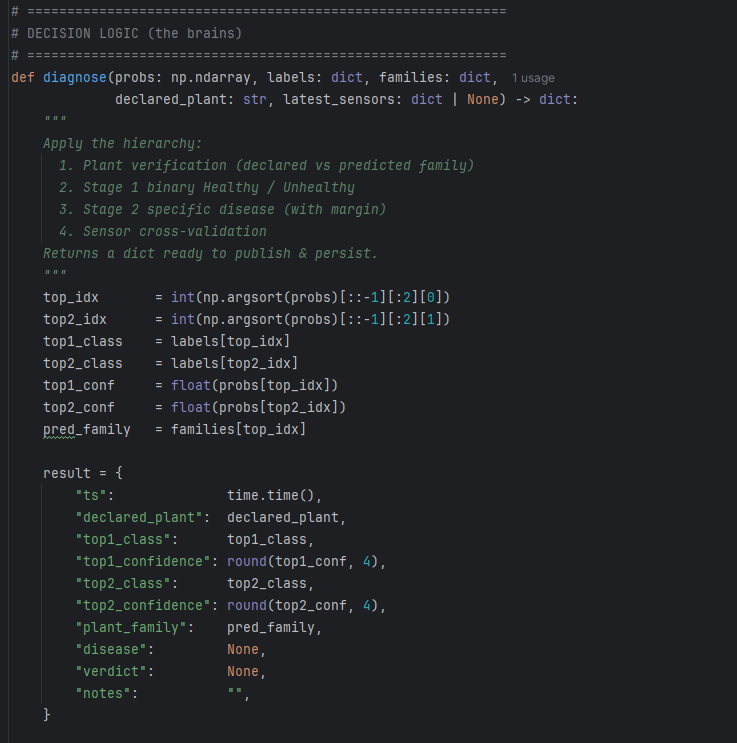Click the None value for "disease"
737x743 pixels.
coord(243,649)
